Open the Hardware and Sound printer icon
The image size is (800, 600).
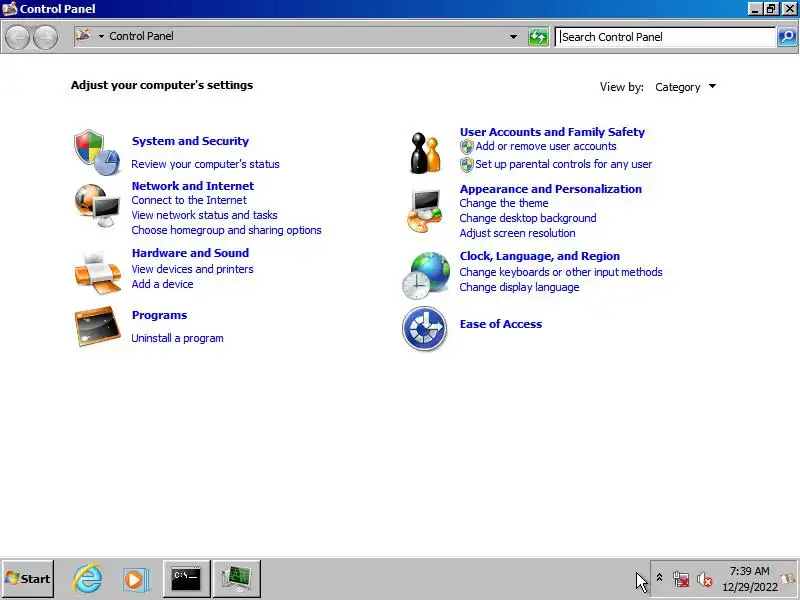coord(97,272)
